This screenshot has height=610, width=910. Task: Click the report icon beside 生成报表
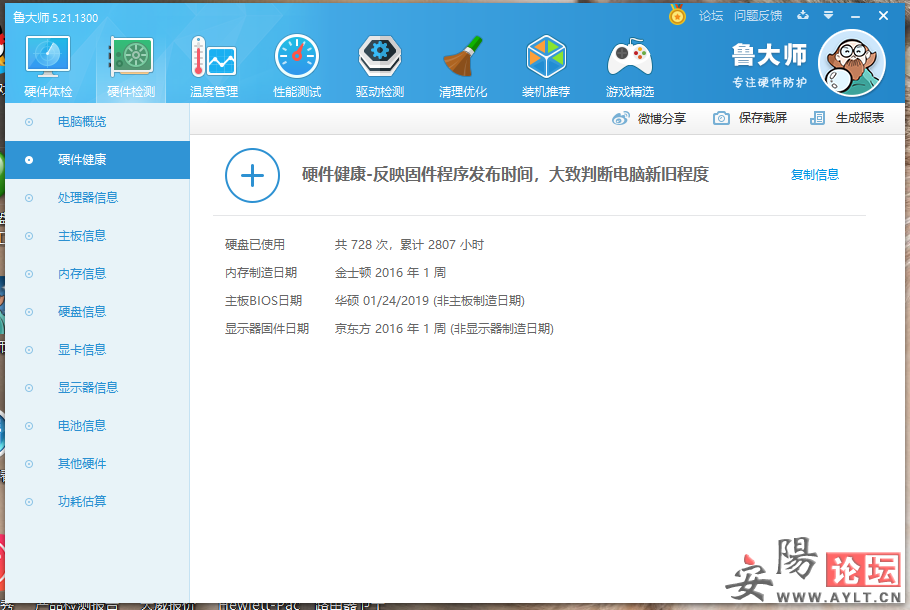click(x=817, y=118)
